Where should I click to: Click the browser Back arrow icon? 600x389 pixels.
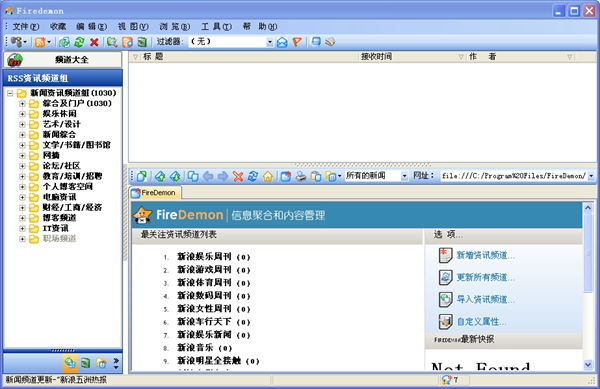tap(208, 176)
